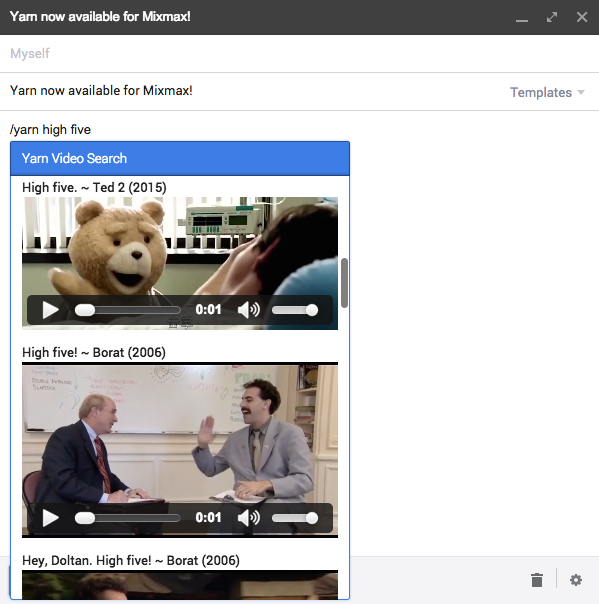Mute the Ted 2 video speaker icon
The image size is (599, 604).
pos(249,310)
